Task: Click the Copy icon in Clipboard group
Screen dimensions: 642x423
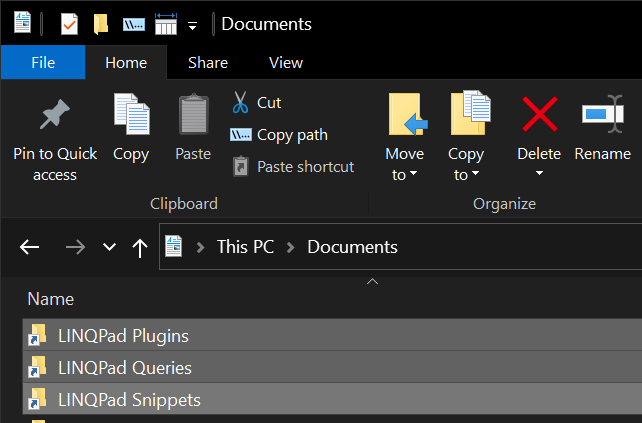Action: click(131, 114)
